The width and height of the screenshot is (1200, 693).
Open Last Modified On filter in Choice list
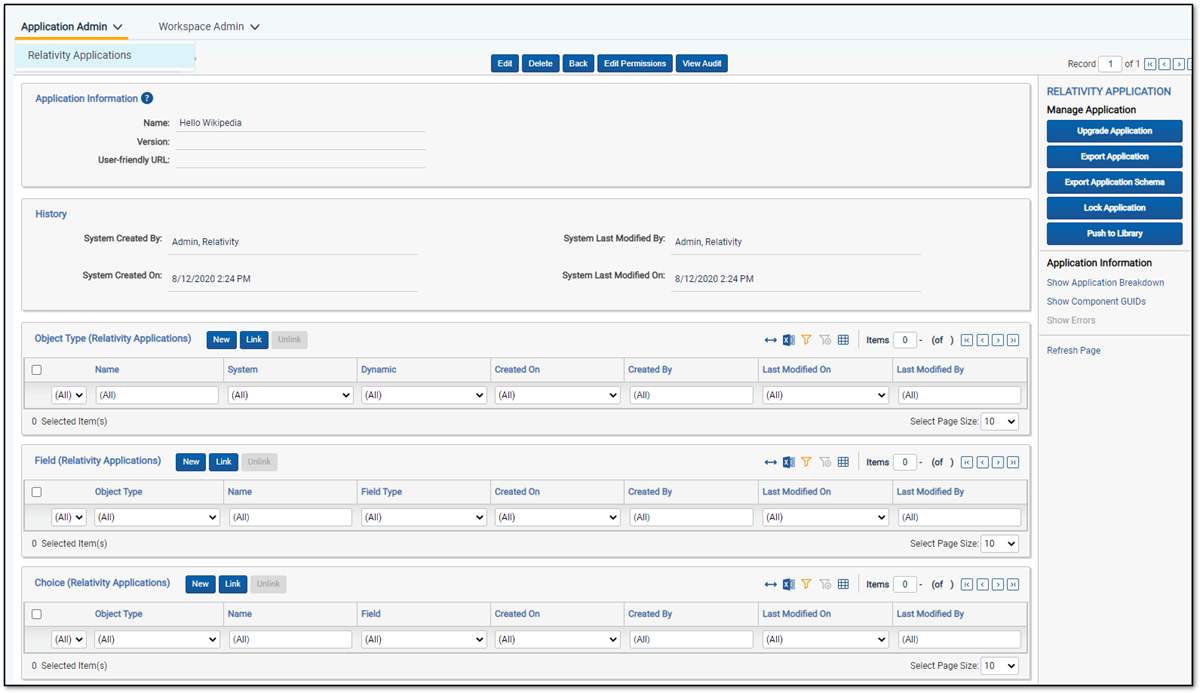click(826, 639)
